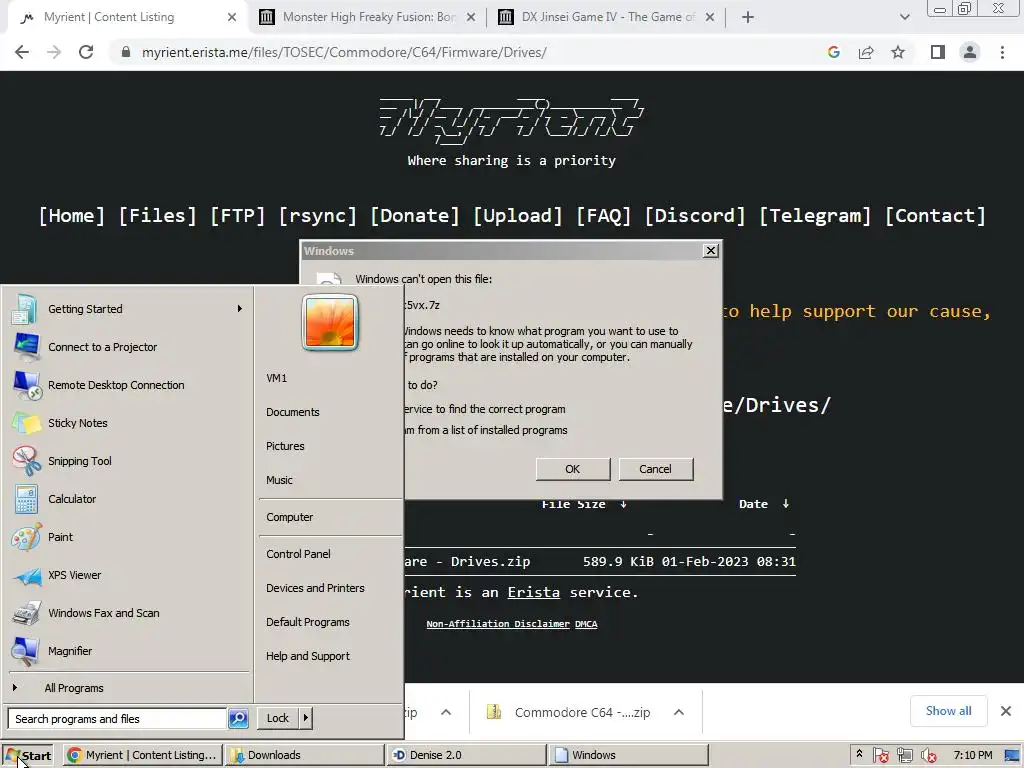Open Help and Support
The height and width of the screenshot is (768, 1024).
308,656
